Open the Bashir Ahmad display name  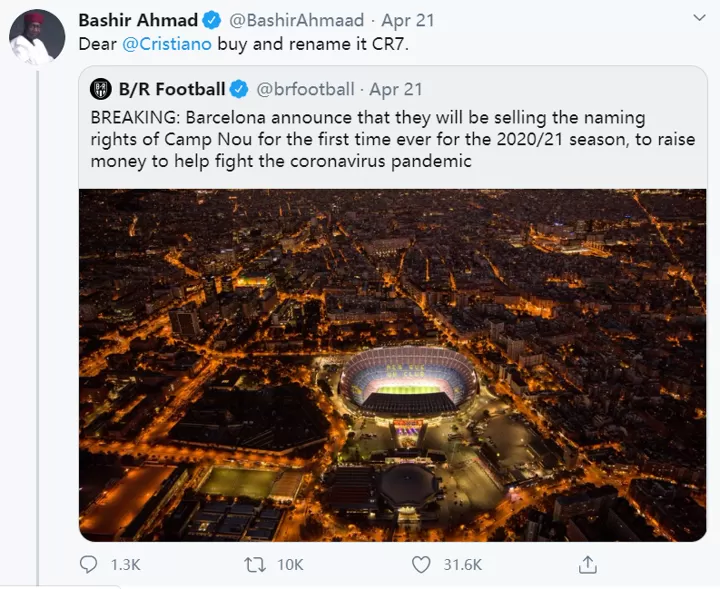tap(138, 20)
